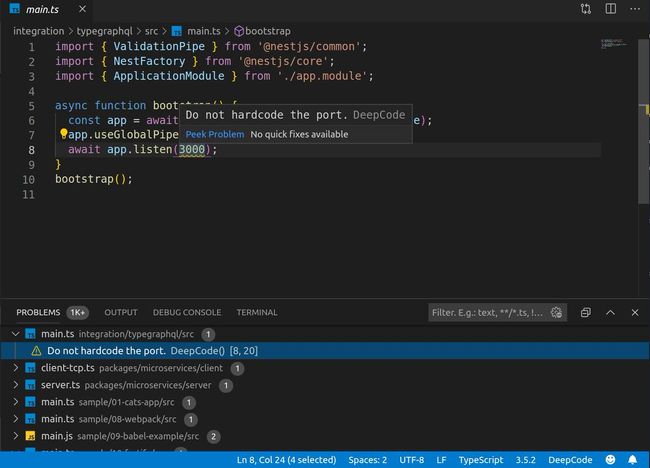
Task: Maximize the panel using the up chevron
Action: pyautogui.click(x=611, y=313)
